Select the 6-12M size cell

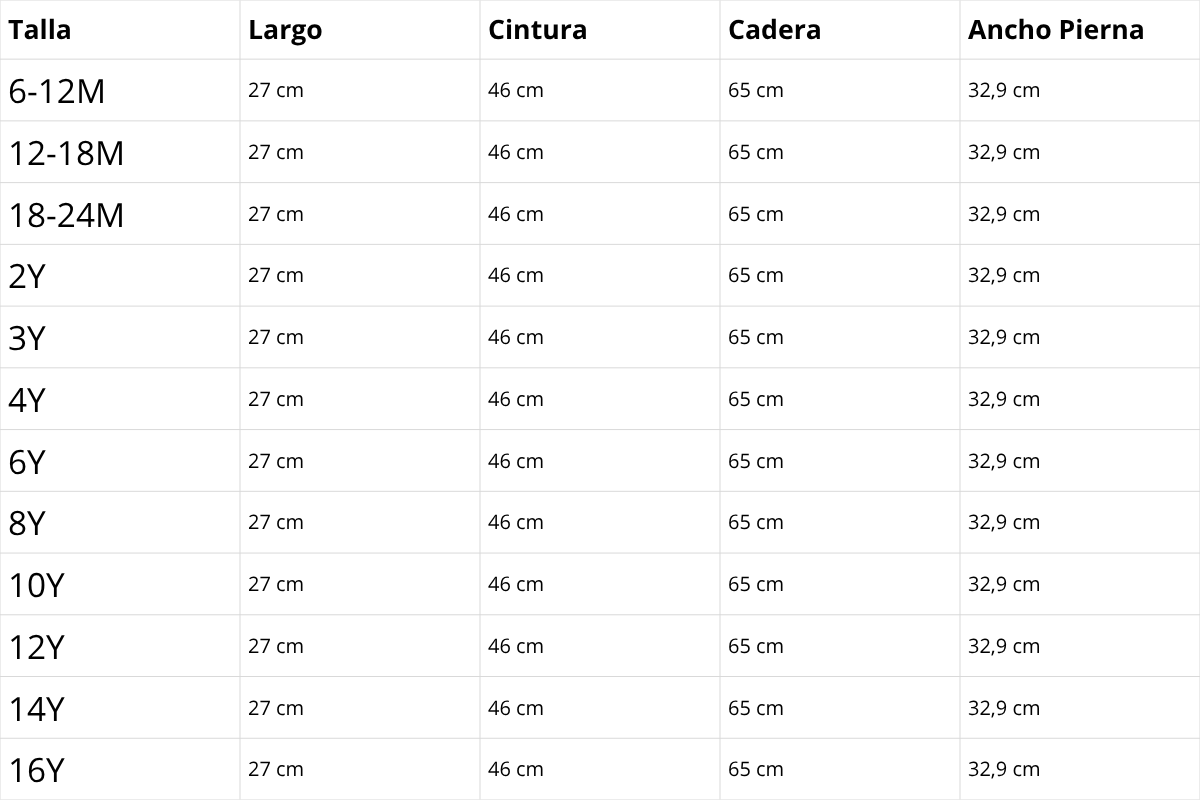point(57,91)
